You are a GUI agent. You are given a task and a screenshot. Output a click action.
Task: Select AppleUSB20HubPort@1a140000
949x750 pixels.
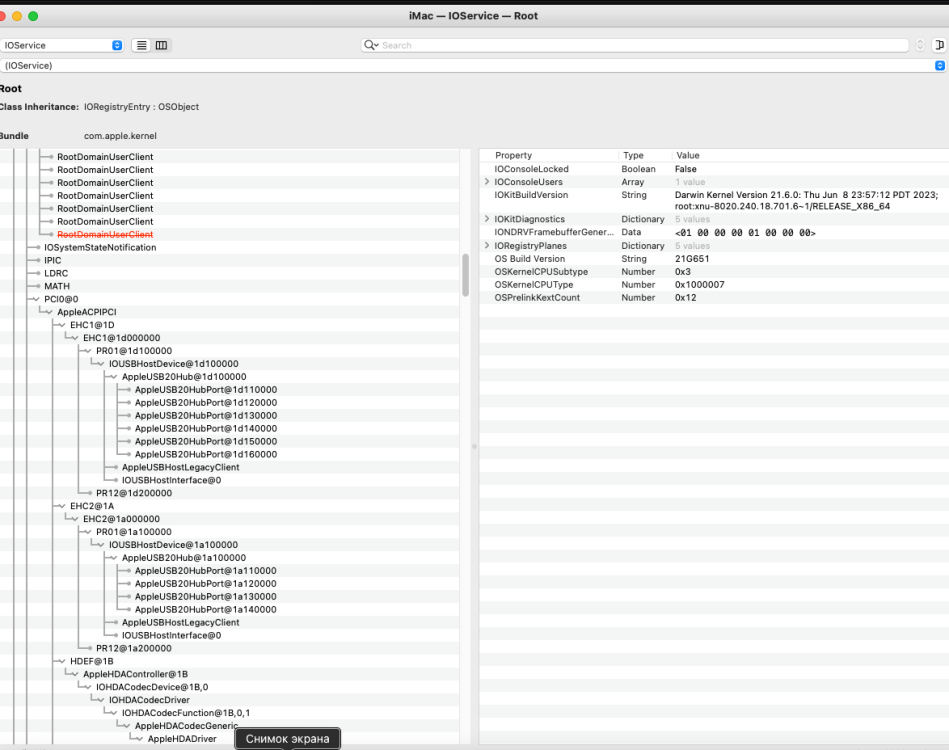coord(206,610)
